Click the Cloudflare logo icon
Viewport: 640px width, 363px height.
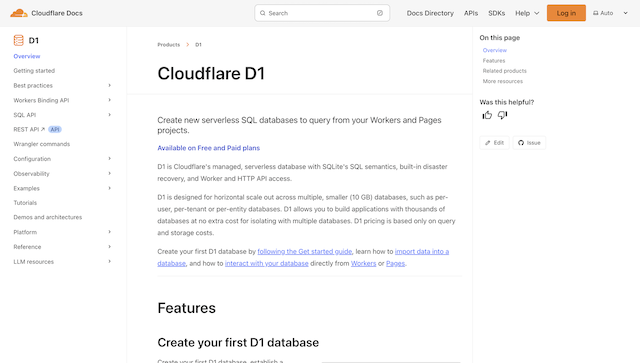19,13
